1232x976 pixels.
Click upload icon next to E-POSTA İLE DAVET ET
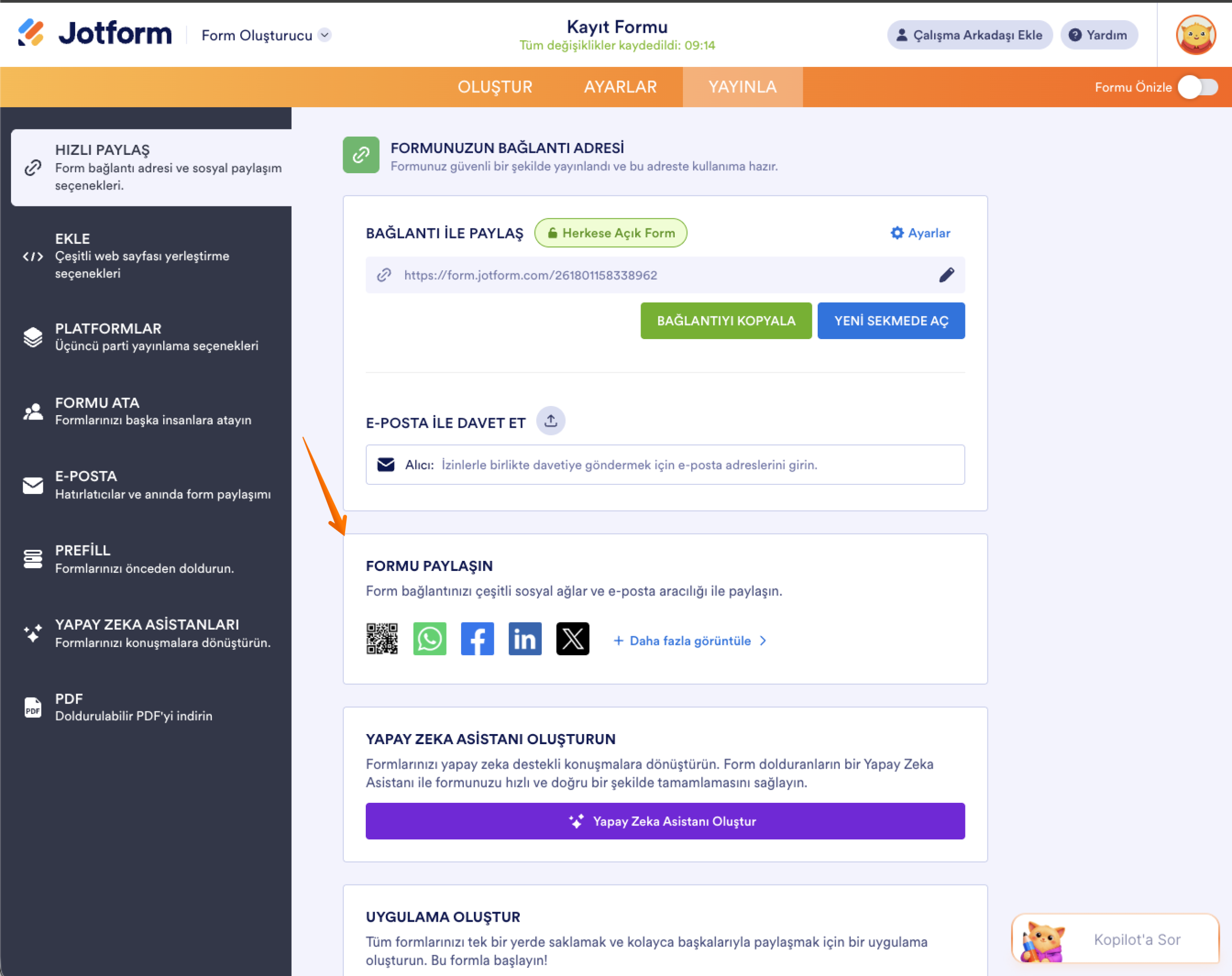[x=550, y=421]
